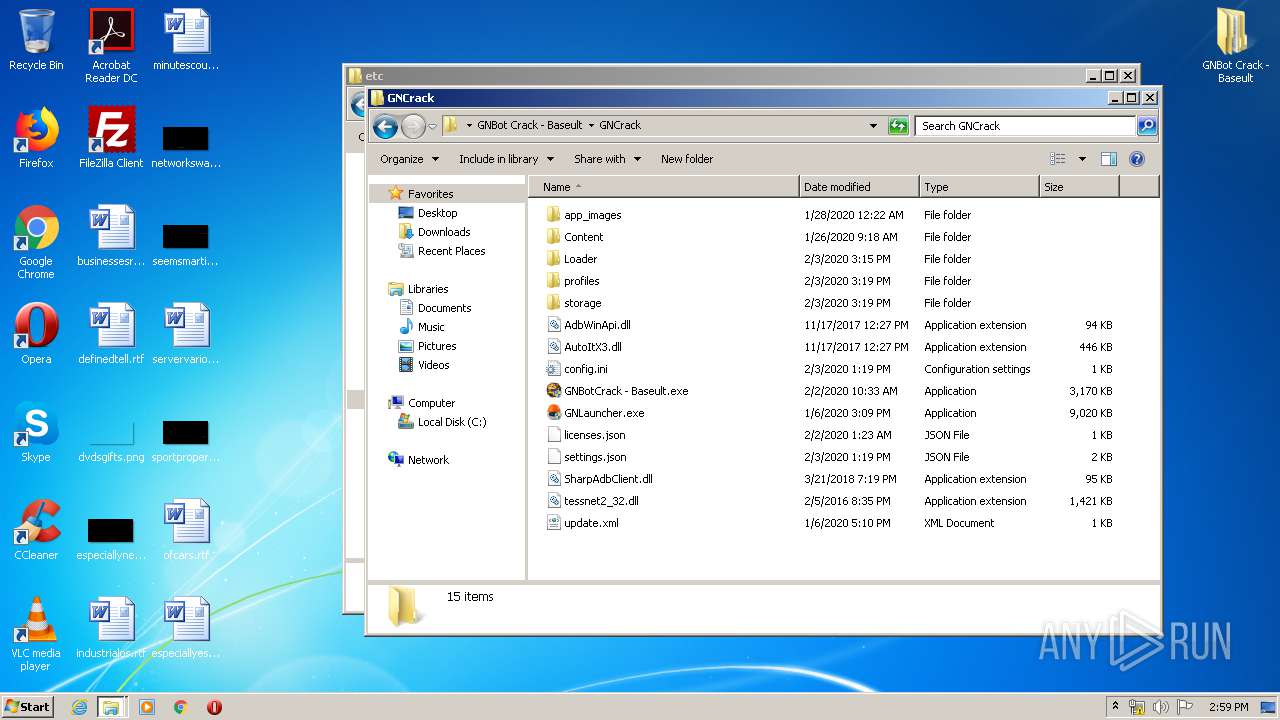
Task: Launch Opera browser shortcut
Action: pos(36,334)
